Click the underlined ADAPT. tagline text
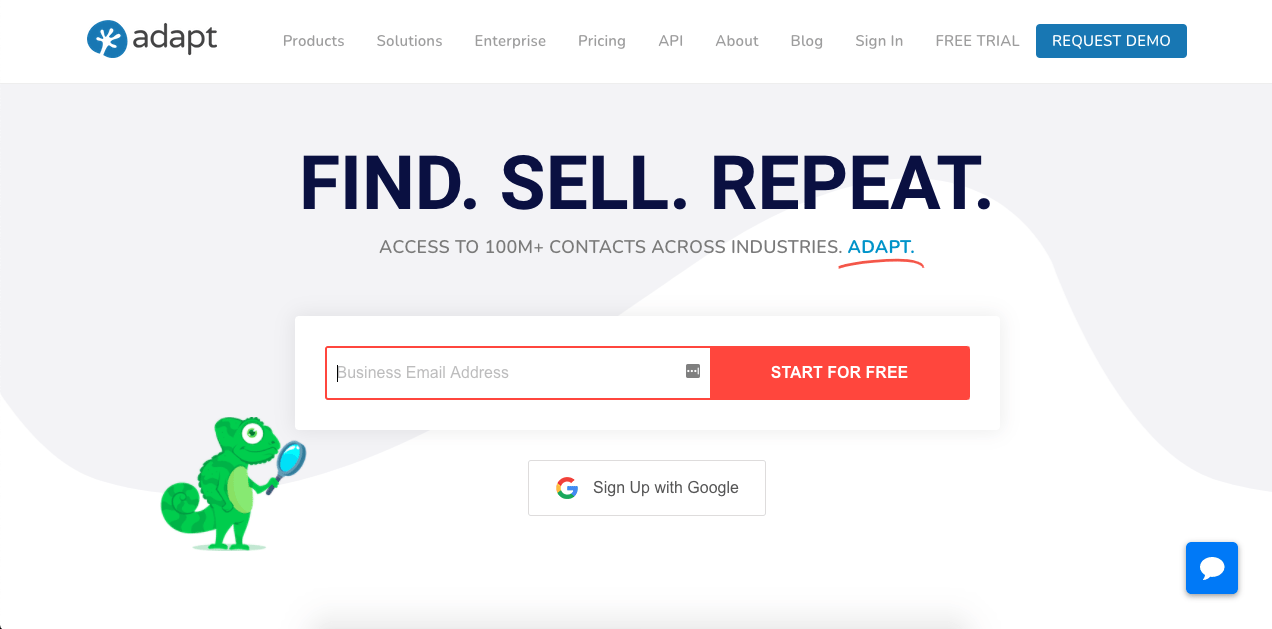This screenshot has width=1272, height=629. [x=881, y=247]
